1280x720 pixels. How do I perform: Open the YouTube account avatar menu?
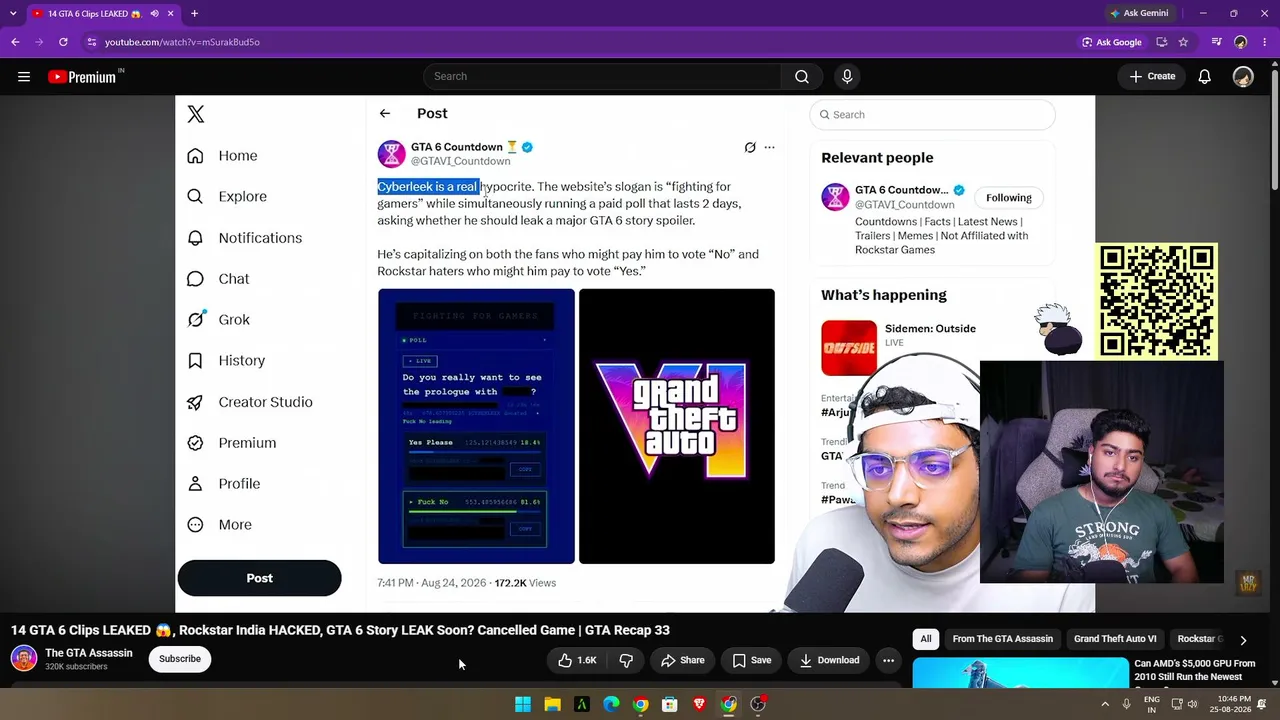point(1243,76)
